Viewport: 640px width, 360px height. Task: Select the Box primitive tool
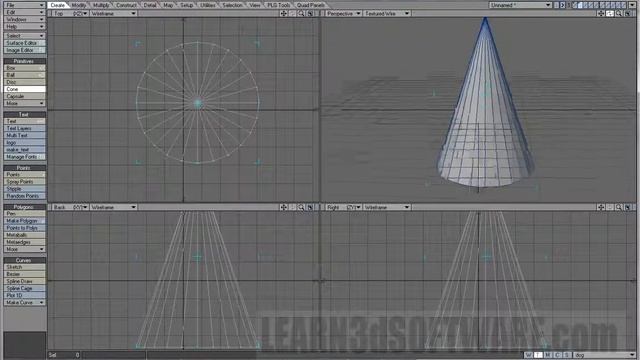coord(24,68)
